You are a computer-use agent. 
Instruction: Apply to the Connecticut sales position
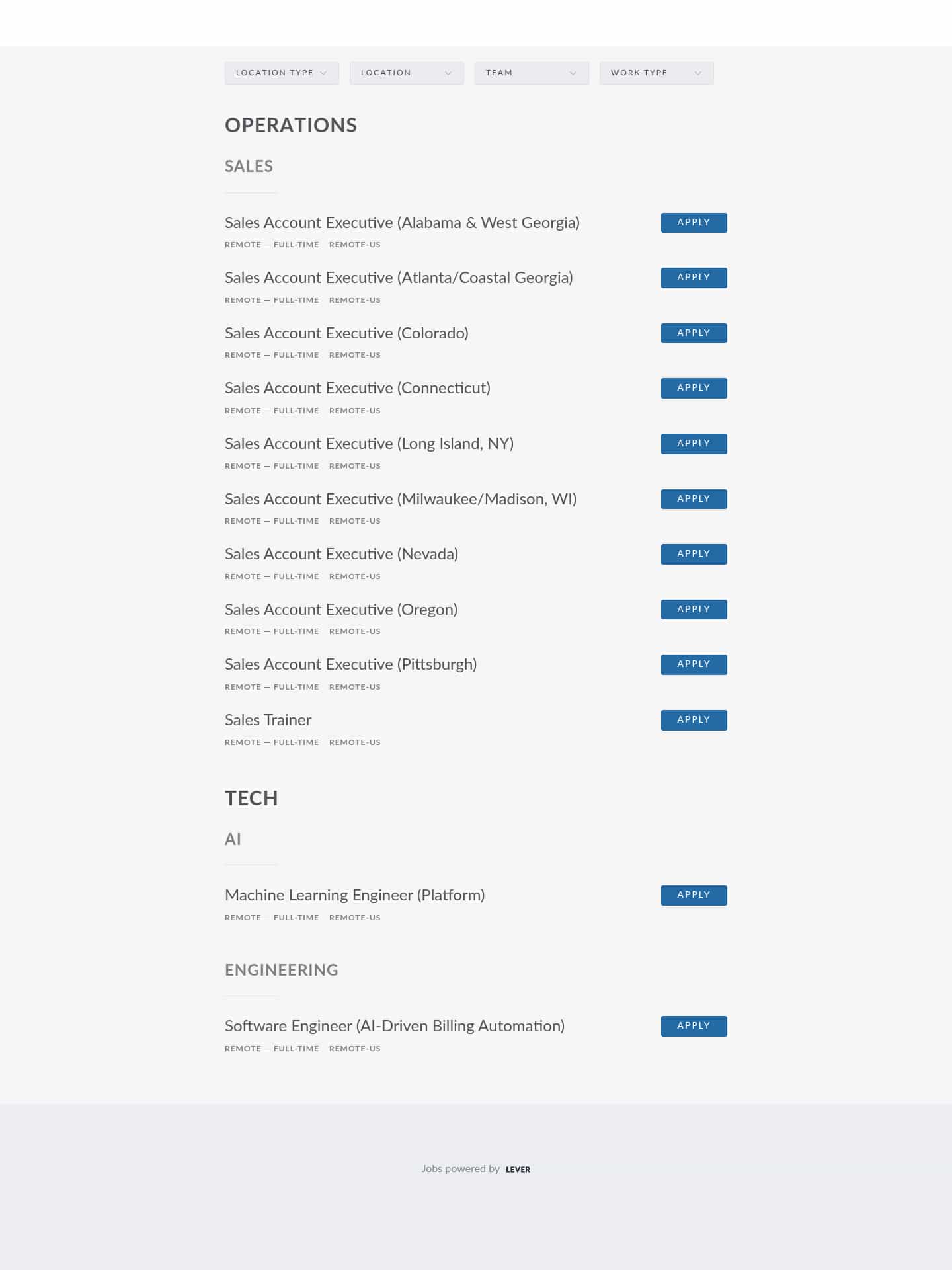694,388
